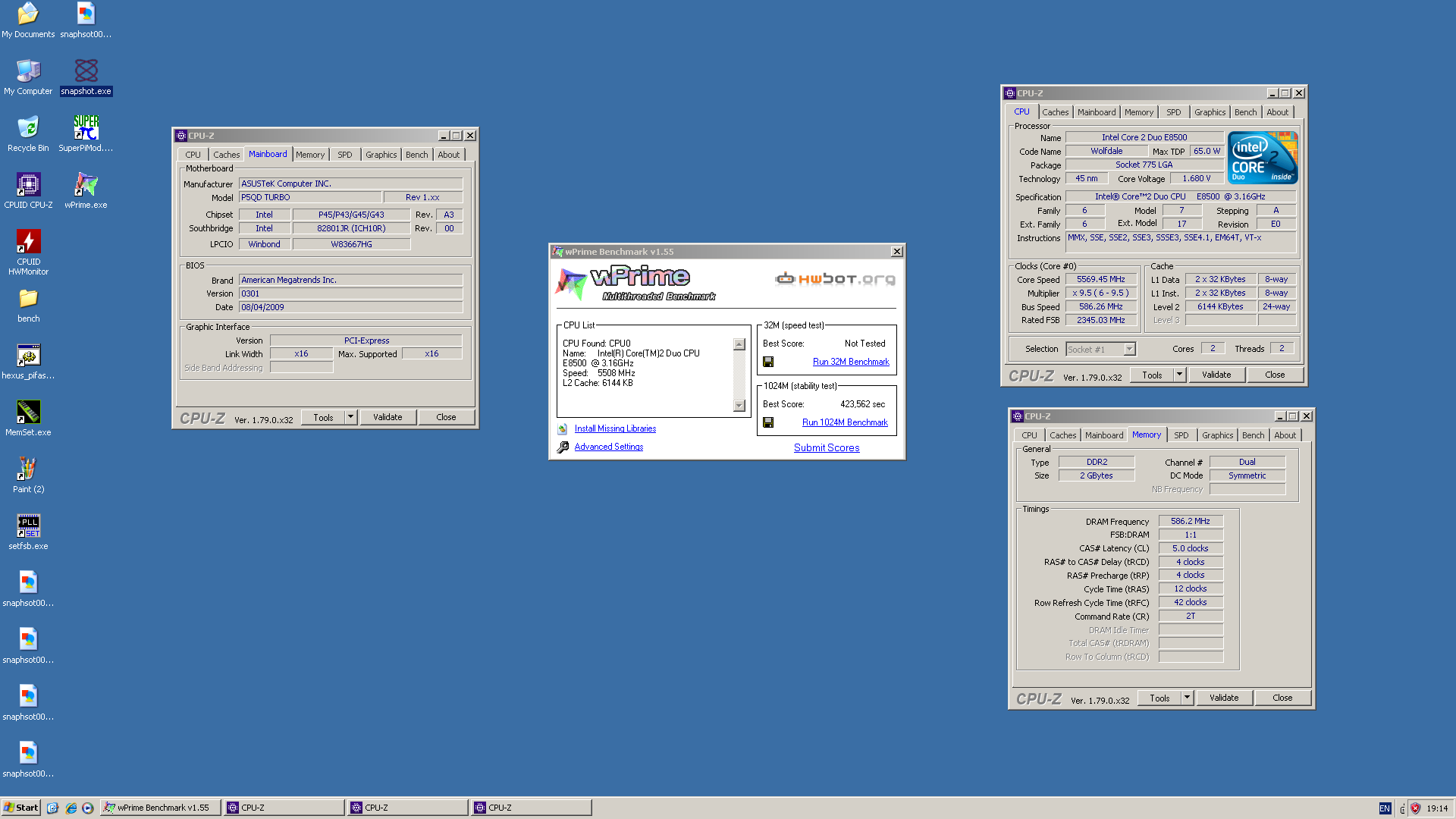Click Validate in Memory CPU-Z window
This screenshot has width=1456, height=819.
pyautogui.click(x=1224, y=698)
